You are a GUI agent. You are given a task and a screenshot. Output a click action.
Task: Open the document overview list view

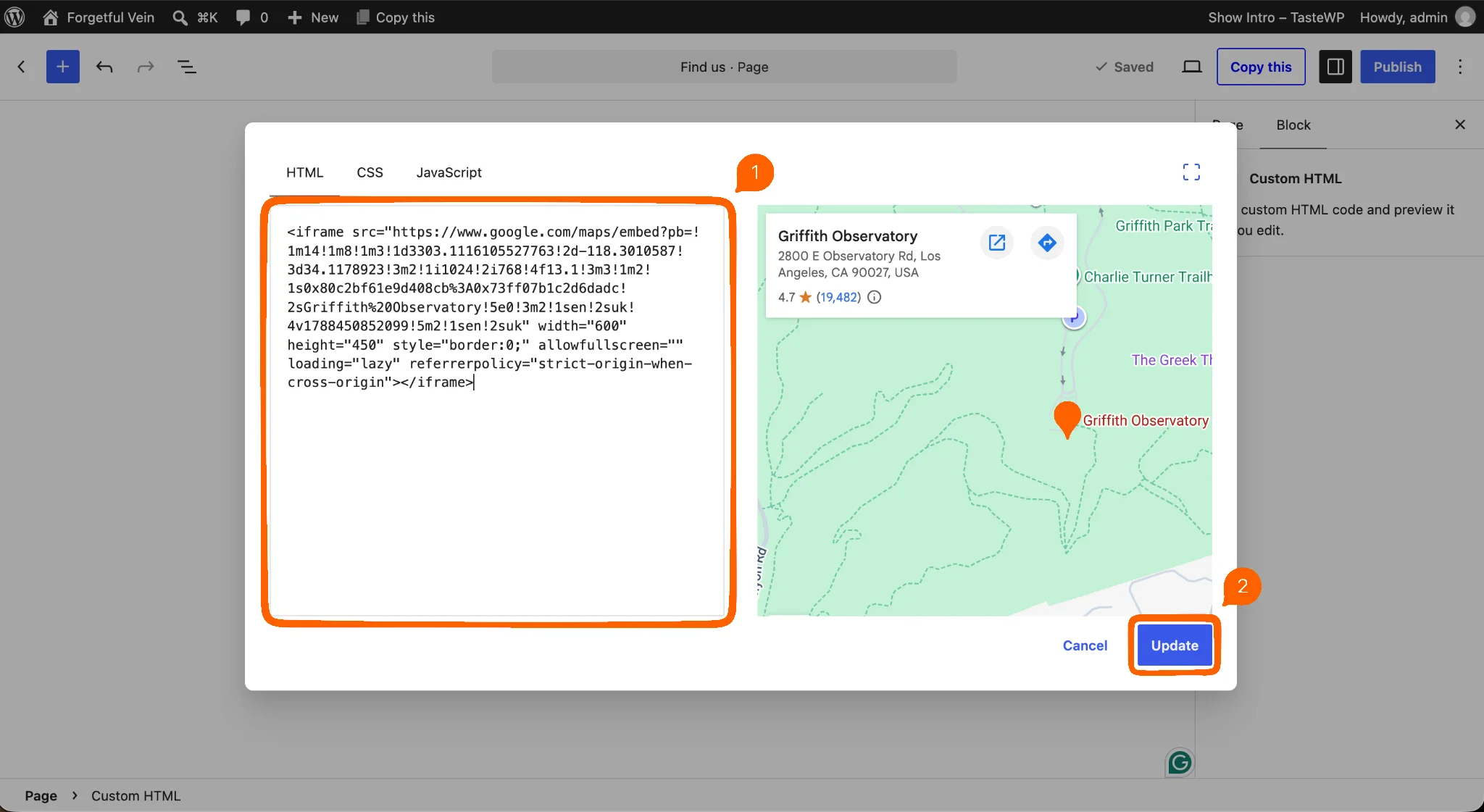pos(187,67)
